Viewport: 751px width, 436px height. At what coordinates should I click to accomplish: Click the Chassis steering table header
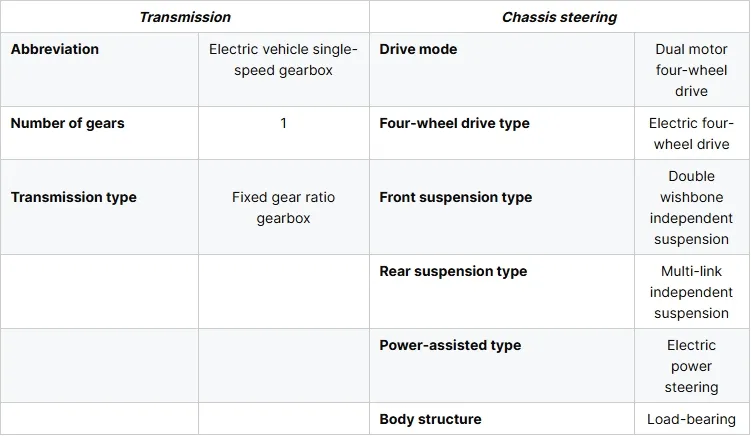click(x=559, y=17)
